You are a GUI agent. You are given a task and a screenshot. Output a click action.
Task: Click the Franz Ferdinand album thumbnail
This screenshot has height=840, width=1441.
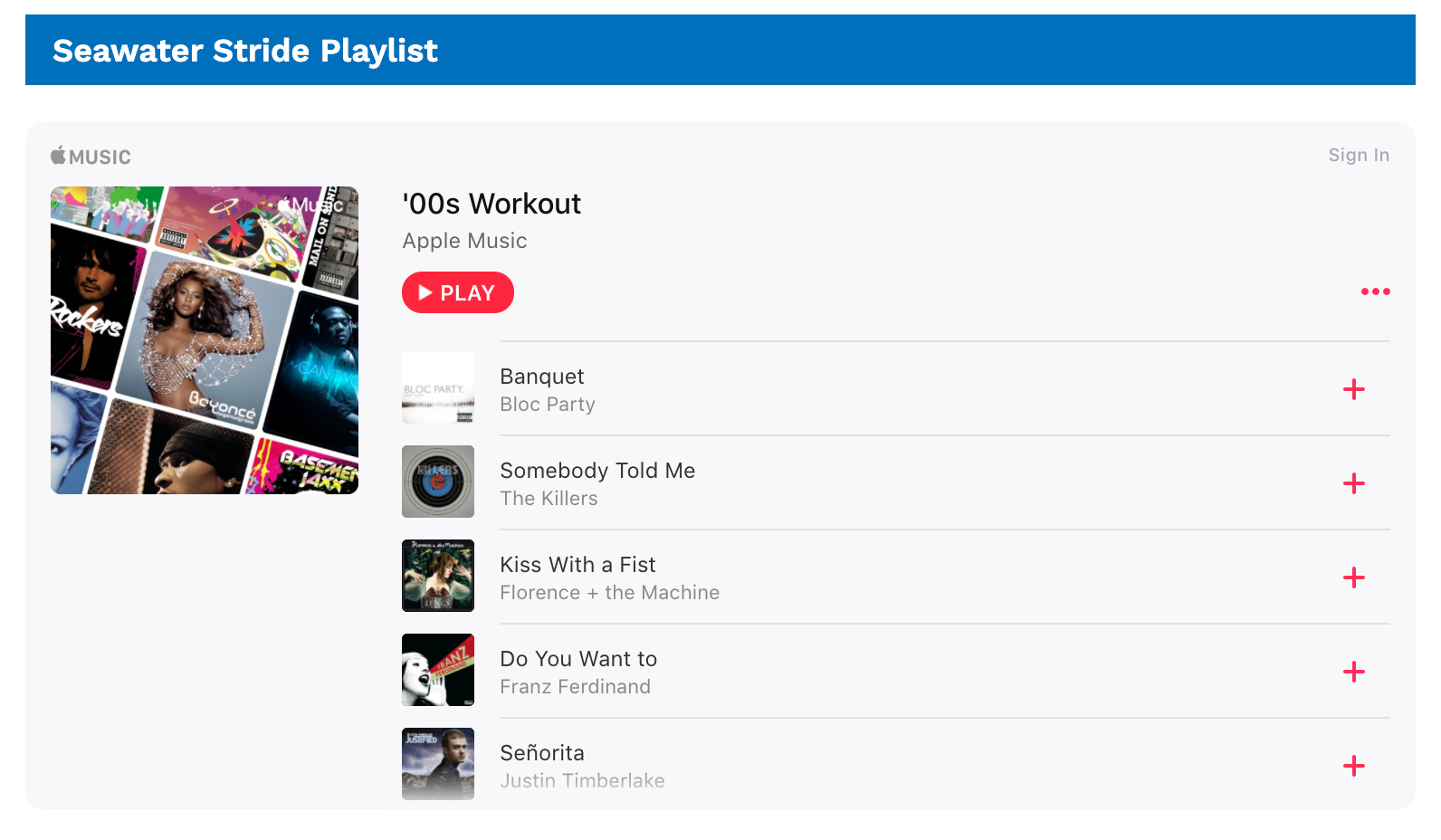438,670
